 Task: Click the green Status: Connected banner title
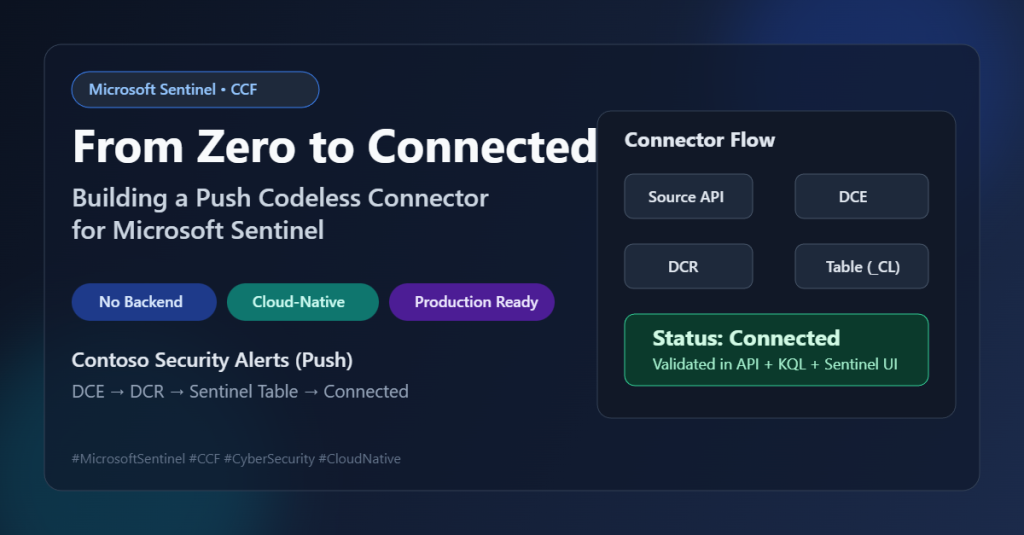coord(745,338)
